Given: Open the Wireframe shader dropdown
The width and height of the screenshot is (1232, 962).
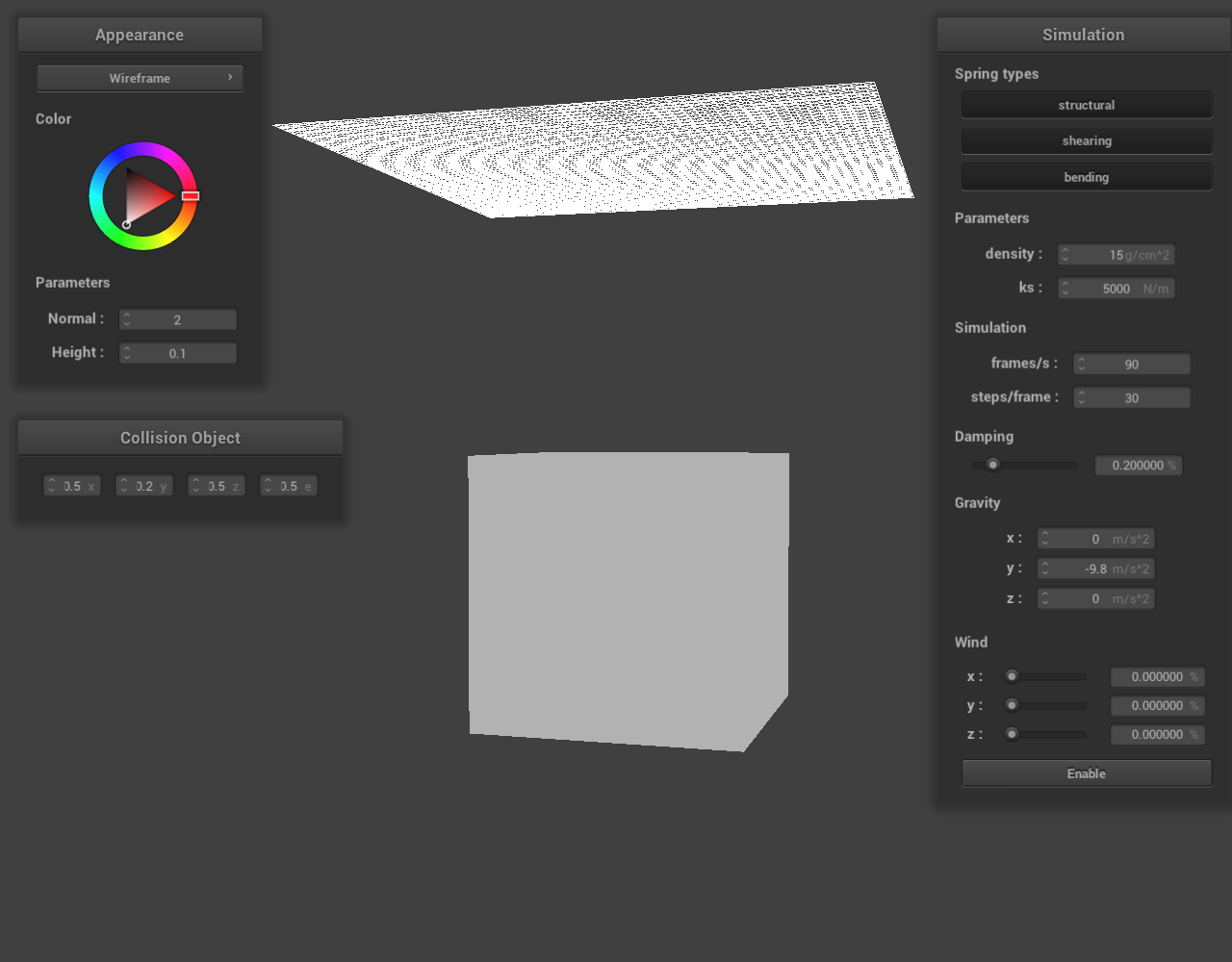Looking at the screenshot, I should [140, 78].
